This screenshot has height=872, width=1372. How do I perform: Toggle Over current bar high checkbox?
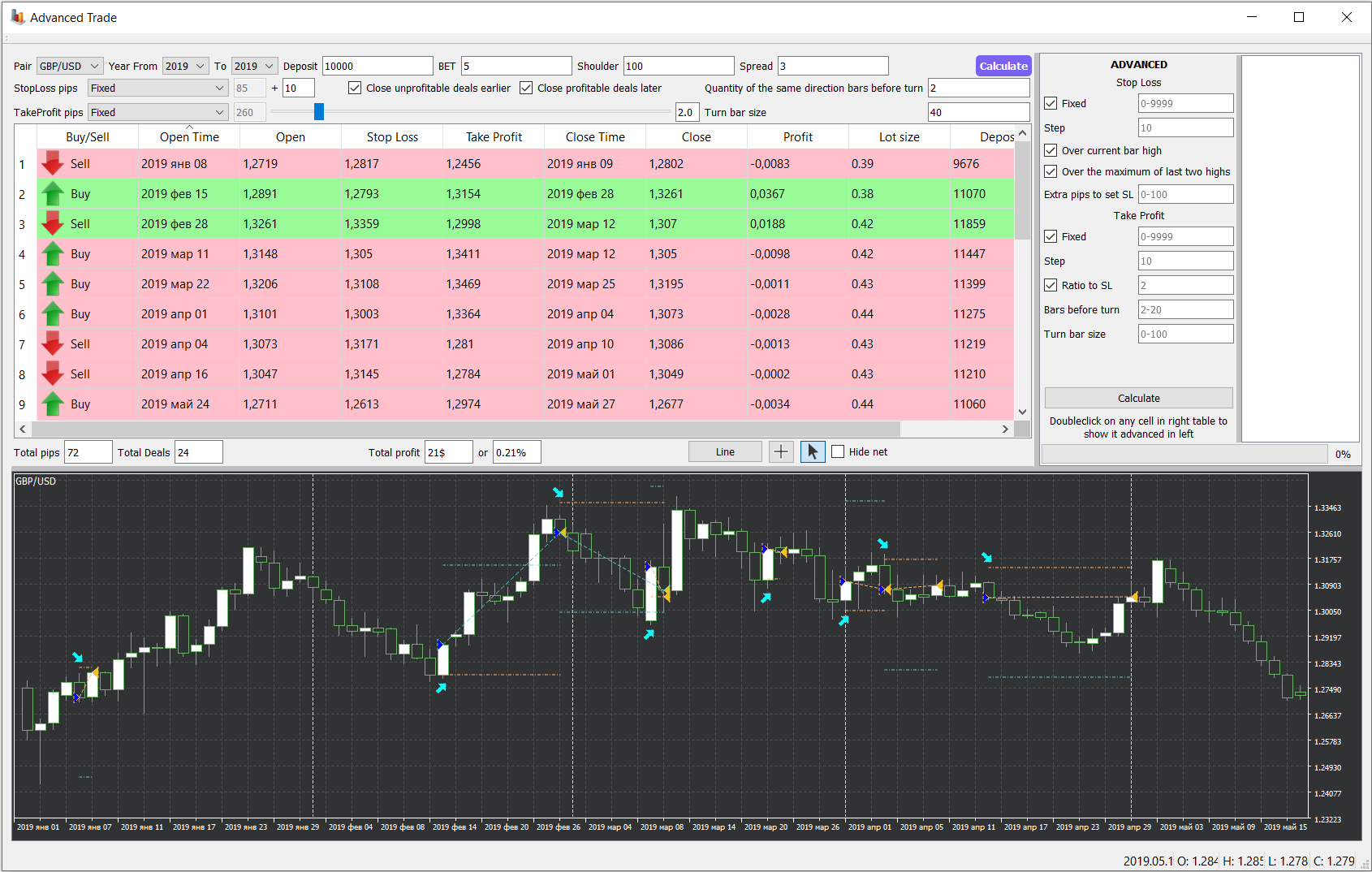click(1051, 150)
